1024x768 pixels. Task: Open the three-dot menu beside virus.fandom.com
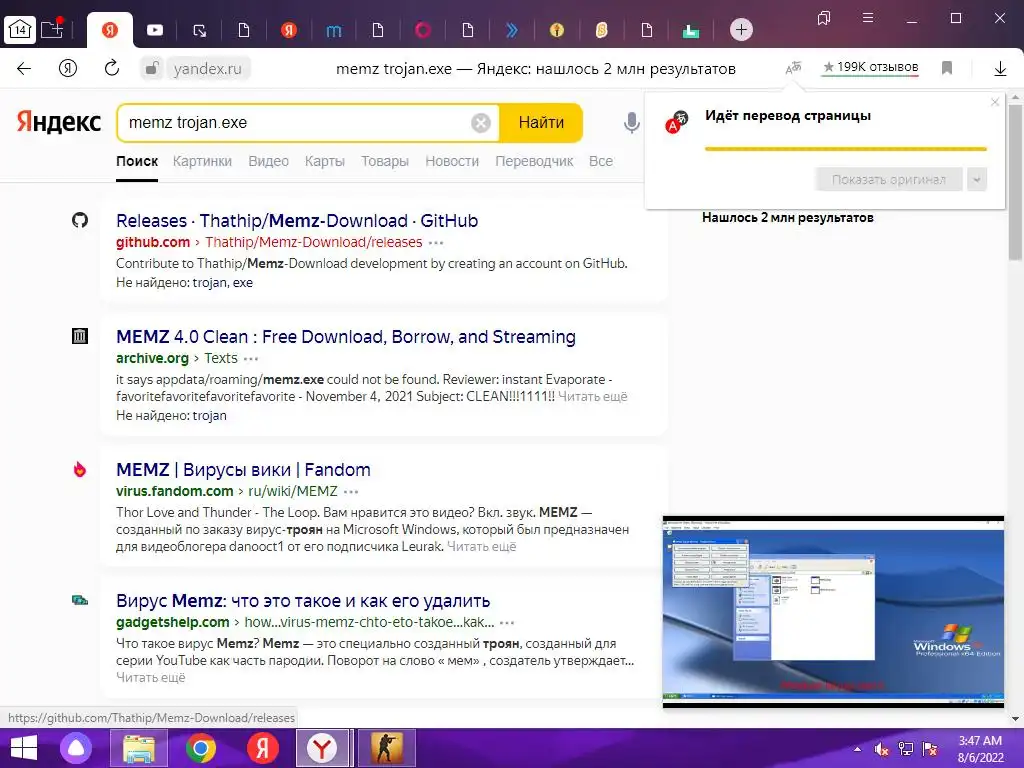click(x=351, y=492)
